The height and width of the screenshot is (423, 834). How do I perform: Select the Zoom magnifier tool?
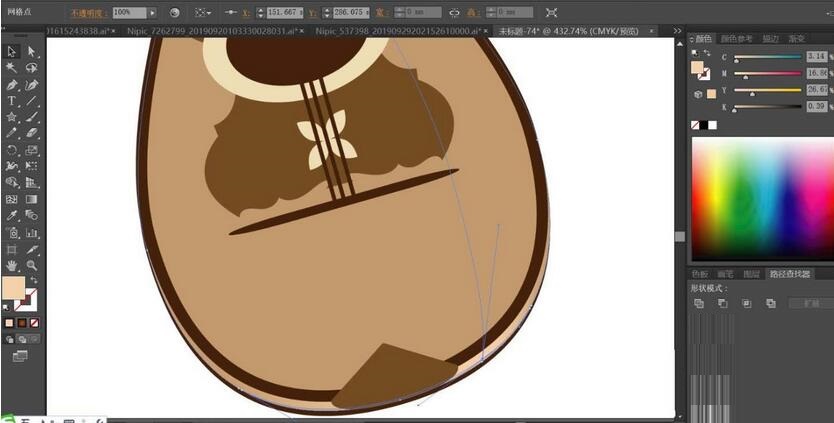(x=32, y=266)
